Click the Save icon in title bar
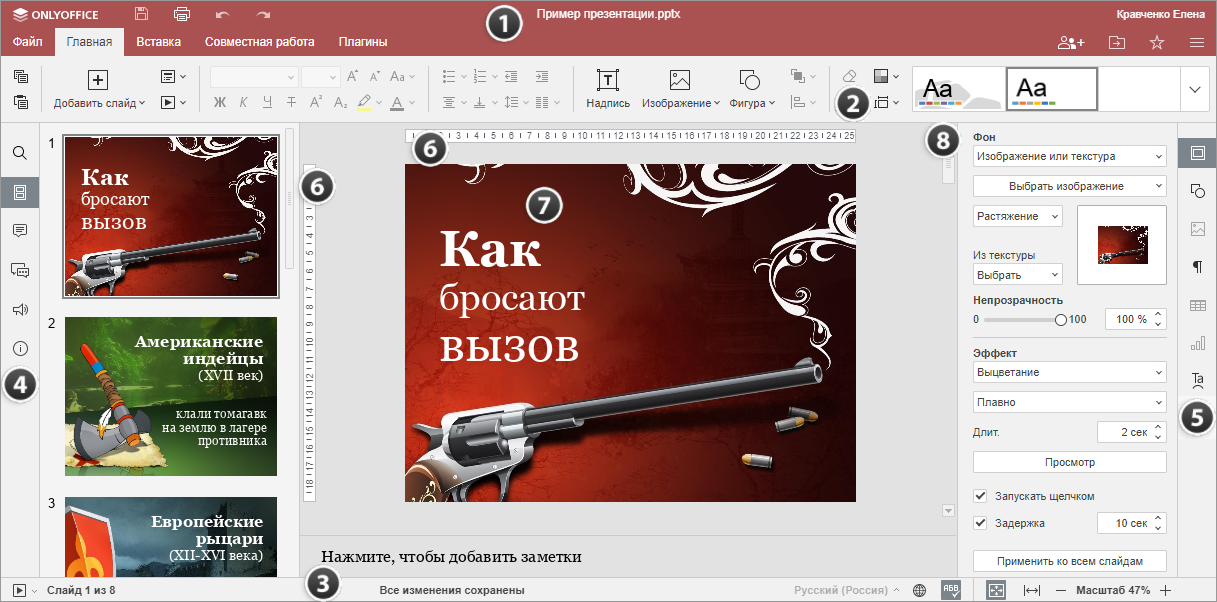Image resolution: width=1217 pixels, height=602 pixels. coord(141,14)
